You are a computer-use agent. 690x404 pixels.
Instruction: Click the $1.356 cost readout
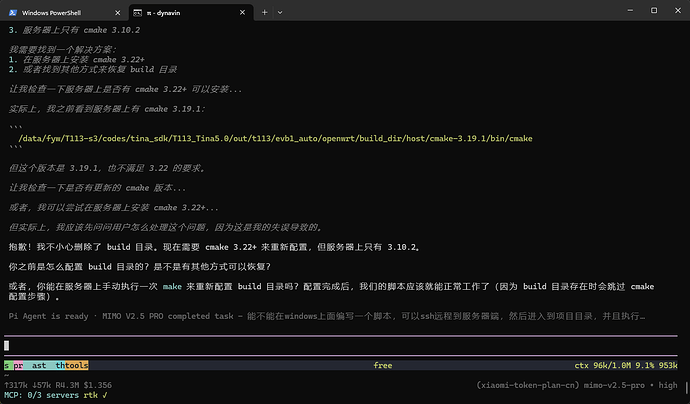coord(98,385)
